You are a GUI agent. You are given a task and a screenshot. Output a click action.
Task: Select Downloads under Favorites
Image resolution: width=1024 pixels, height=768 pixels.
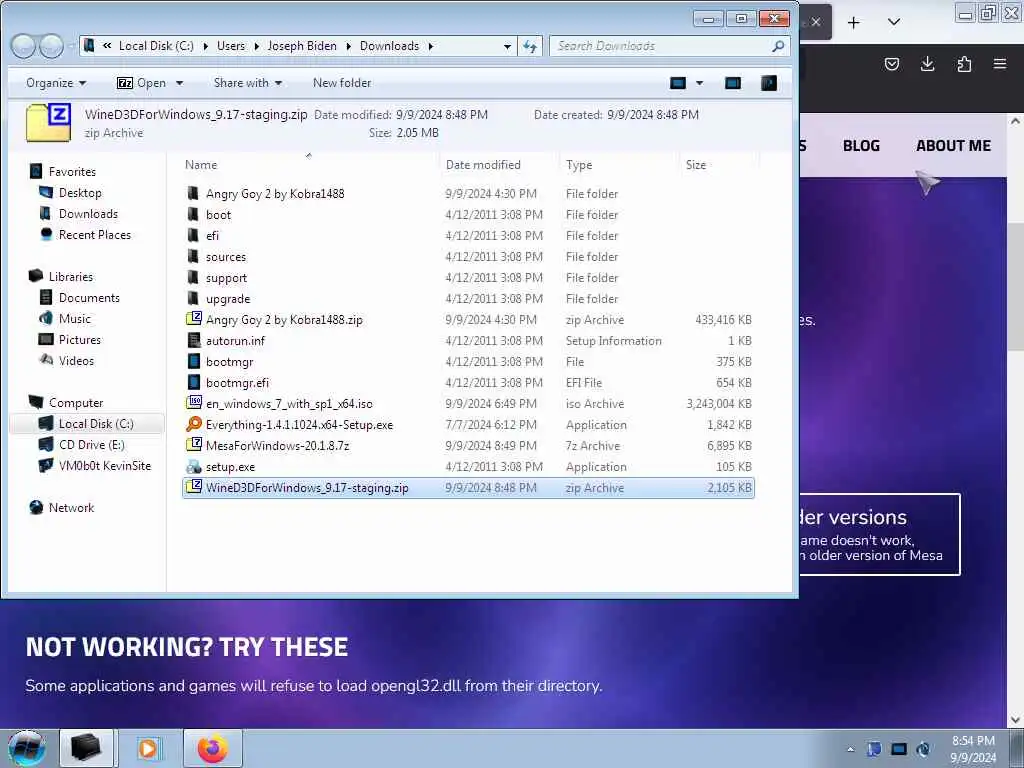[x=88, y=214]
